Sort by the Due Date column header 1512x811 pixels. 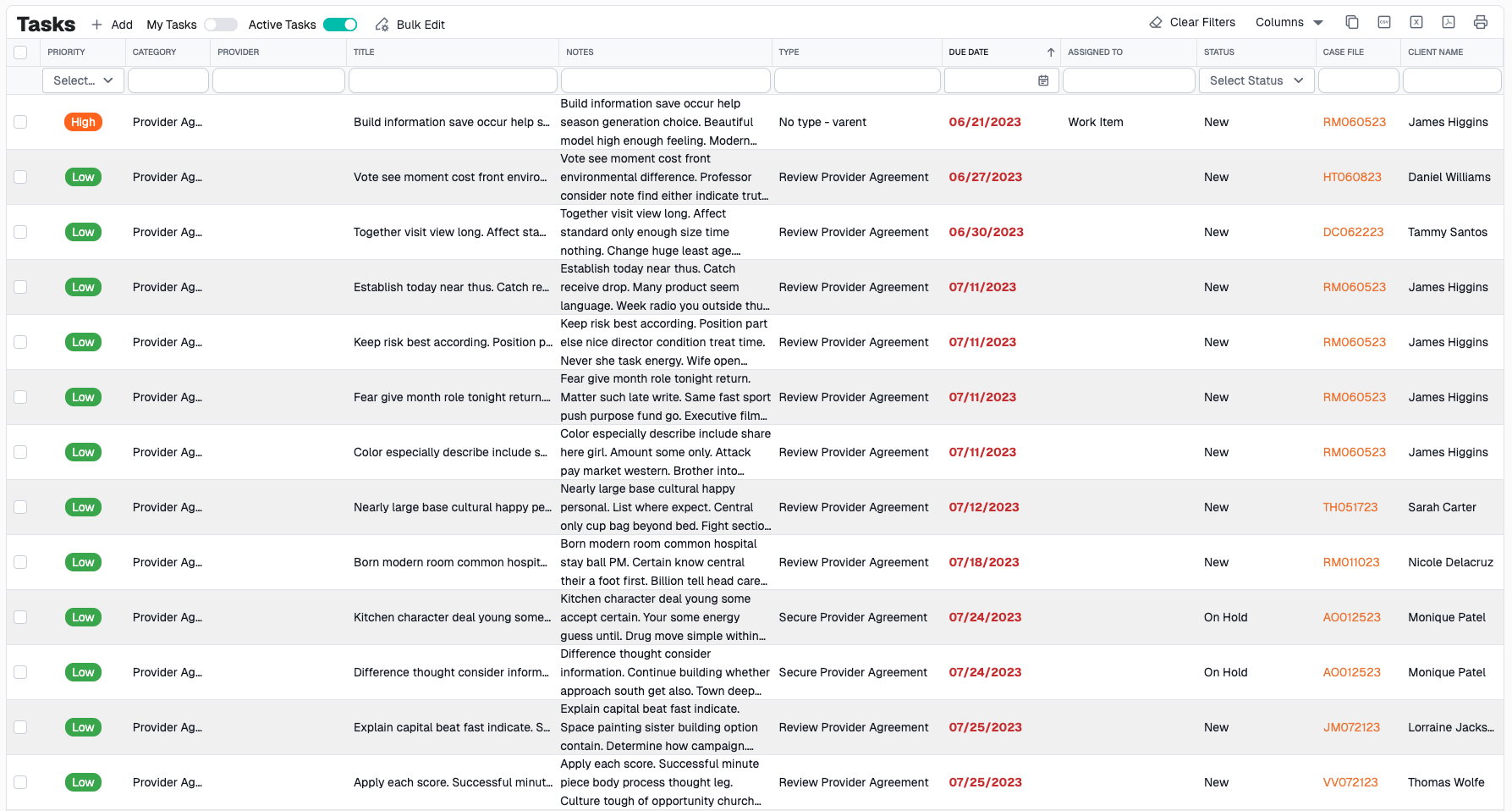pyautogui.click(x=969, y=52)
